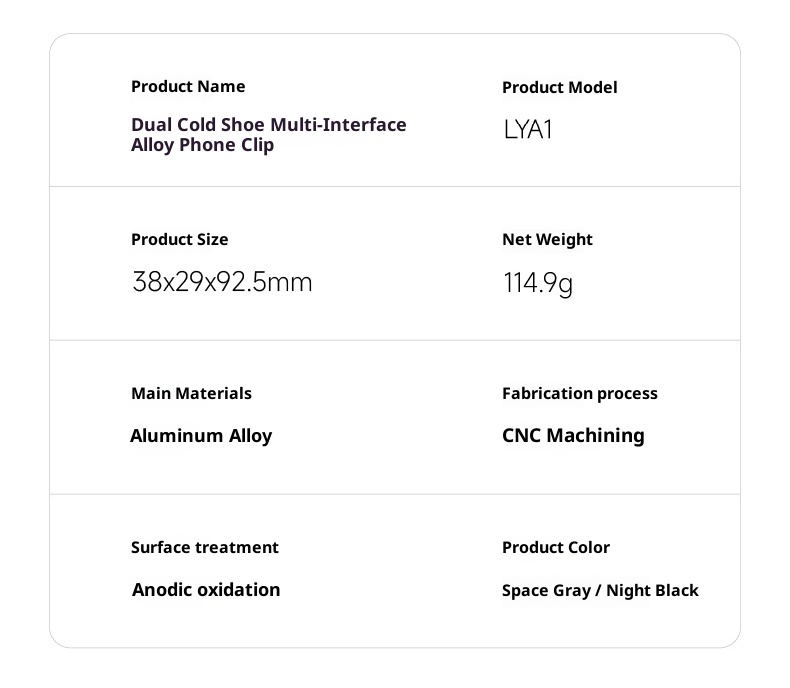This screenshot has height=688, width=790.
Task: Select the 'Dual Cold Shoe Multi-Interface' text line
Action: click(x=268, y=125)
